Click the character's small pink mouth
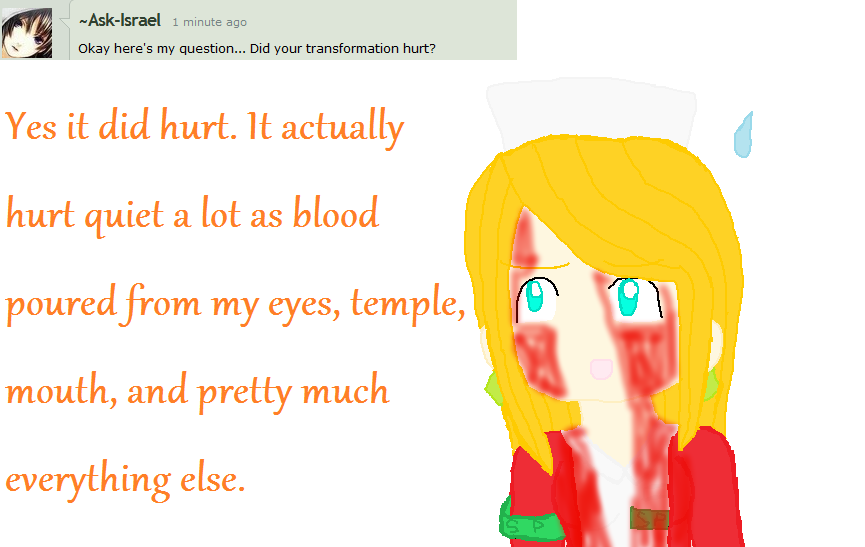 click(x=601, y=368)
